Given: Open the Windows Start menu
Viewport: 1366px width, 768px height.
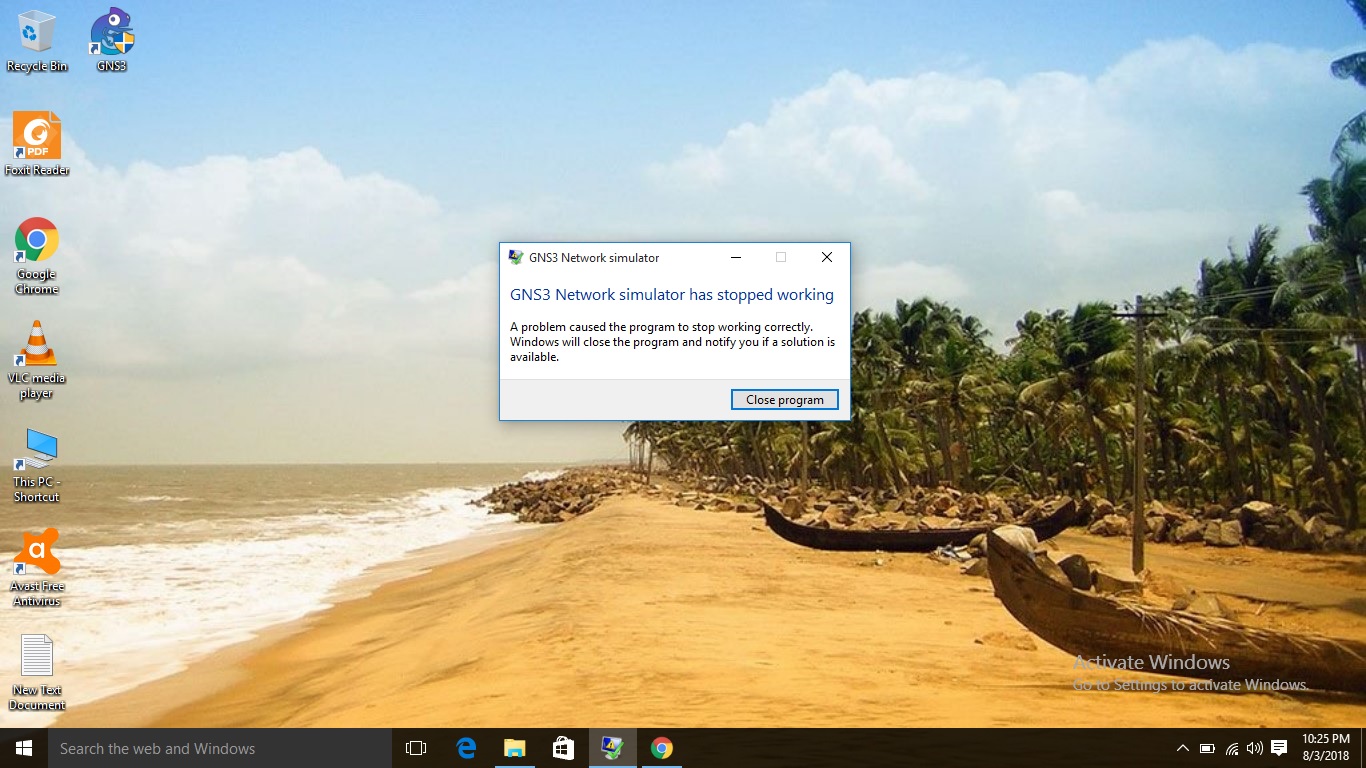Looking at the screenshot, I should click(24, 748).
